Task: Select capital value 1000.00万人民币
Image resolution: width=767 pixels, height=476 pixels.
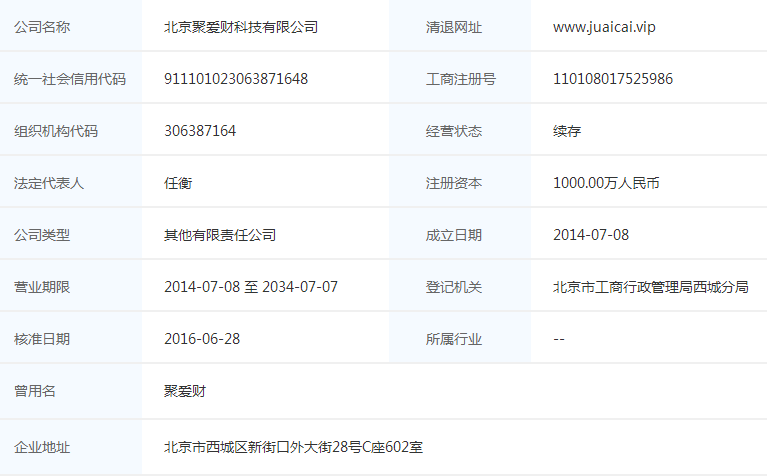Action: [606, 183]
